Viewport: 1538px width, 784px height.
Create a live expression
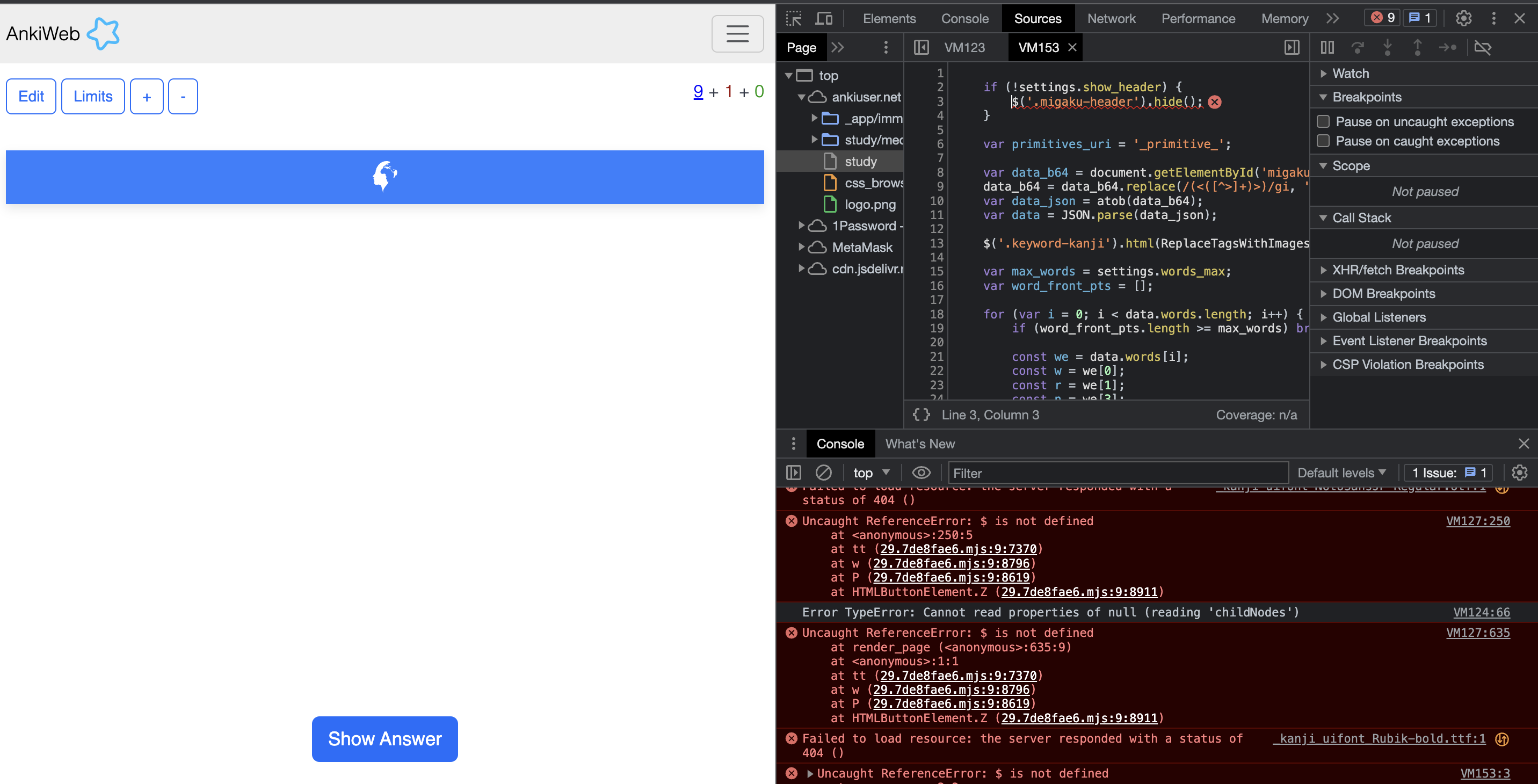(x=922, y=473)
